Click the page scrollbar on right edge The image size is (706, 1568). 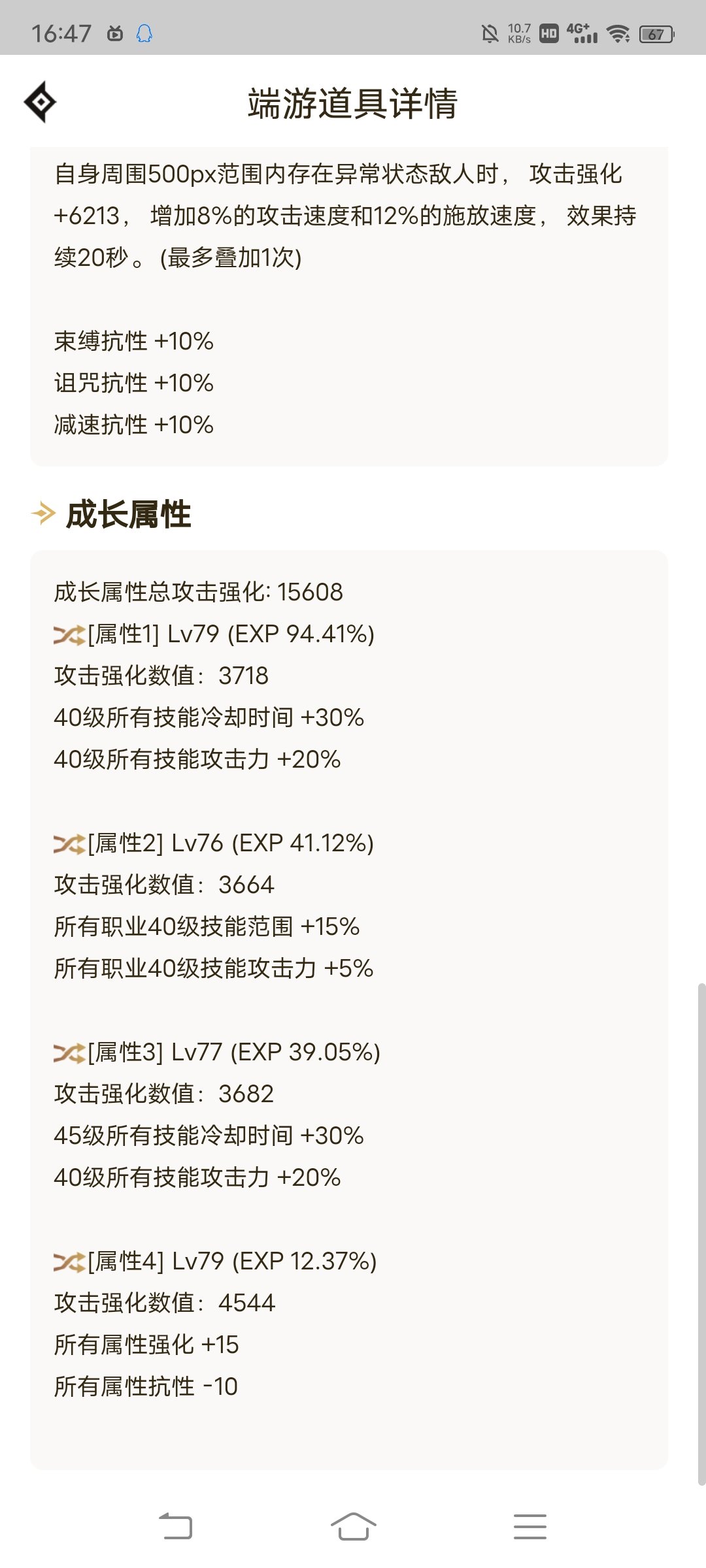(x=701, y=1233)
